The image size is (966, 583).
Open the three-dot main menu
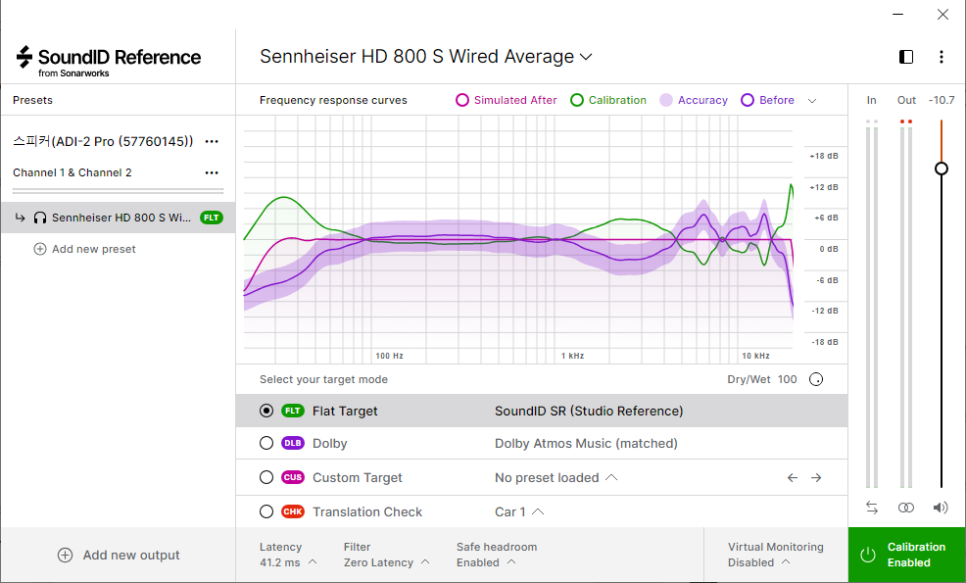pyautogui.click(x=941, y=57)
